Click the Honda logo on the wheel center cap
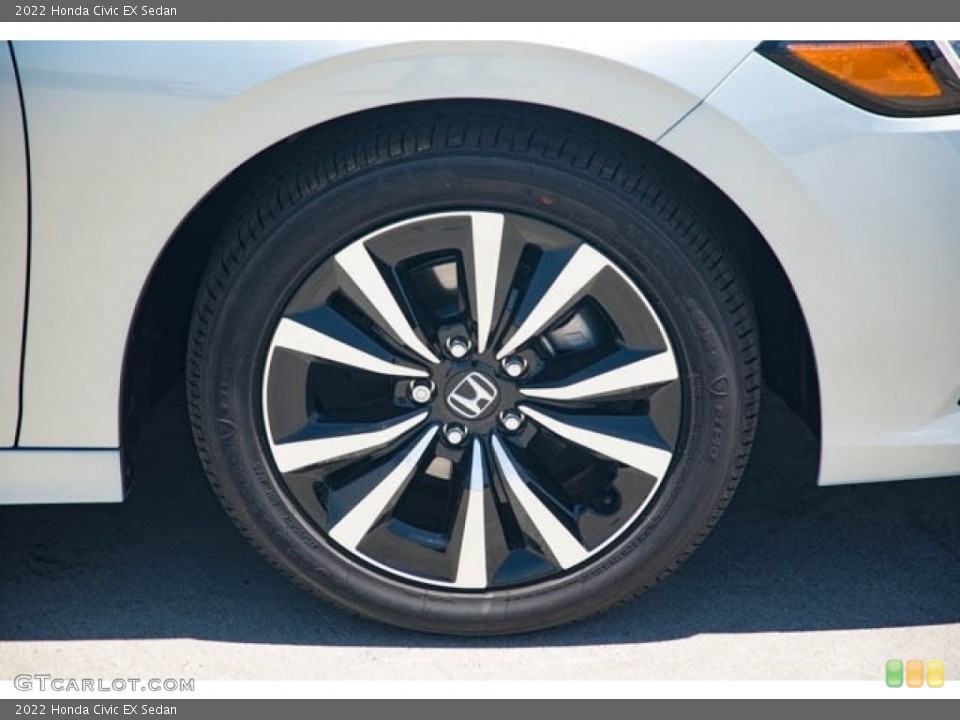 (x=472, y=395)
